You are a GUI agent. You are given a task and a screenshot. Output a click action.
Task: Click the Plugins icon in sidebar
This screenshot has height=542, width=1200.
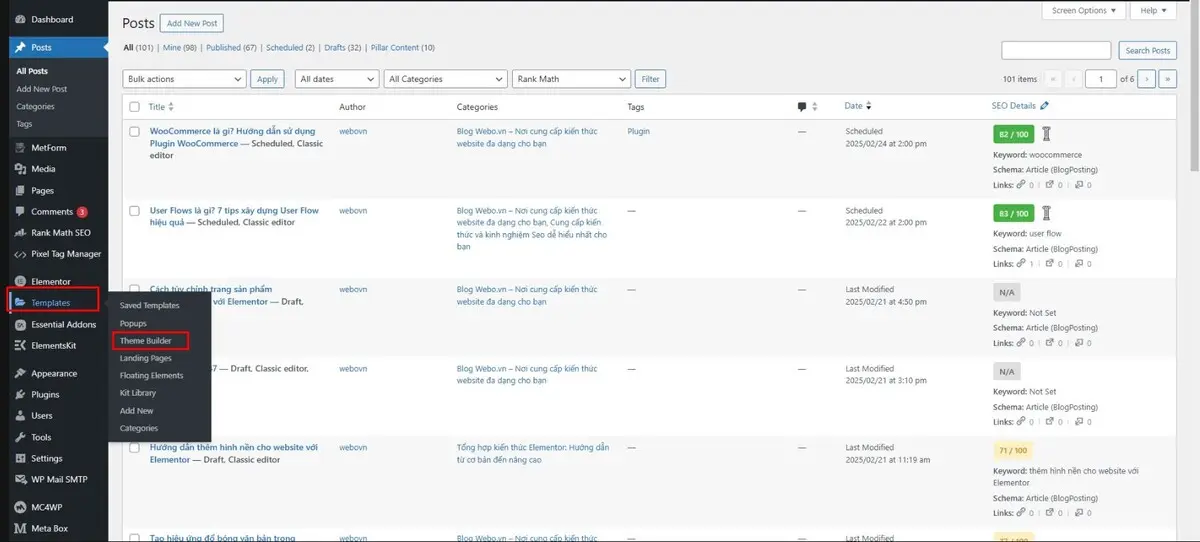coord(20,395)
